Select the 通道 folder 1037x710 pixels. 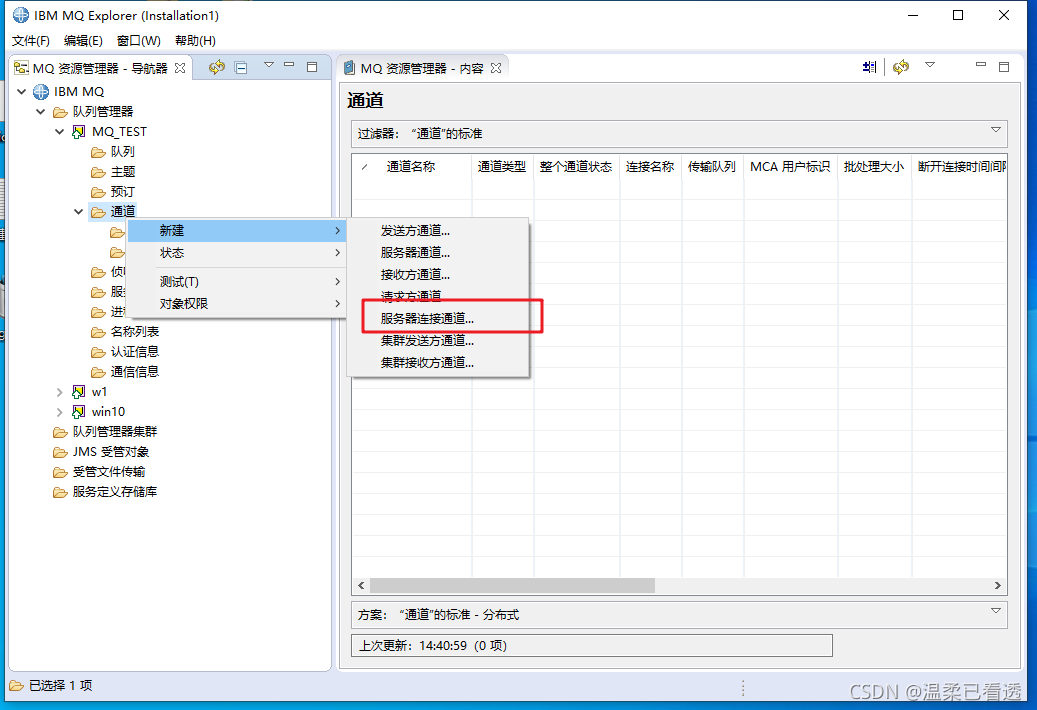[x=113, y=212]
